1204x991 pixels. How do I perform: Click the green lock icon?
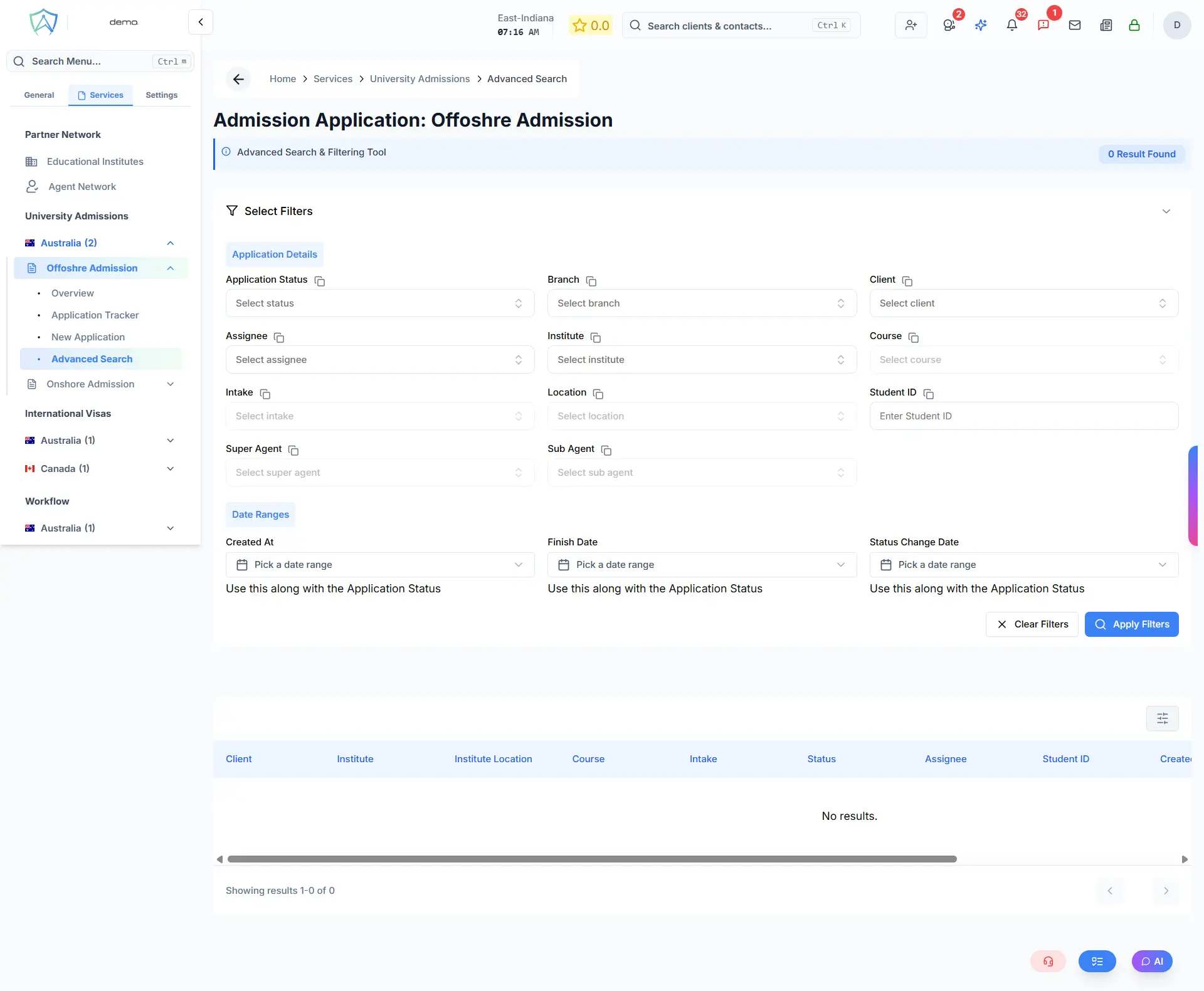click(x=1135, y=25)
